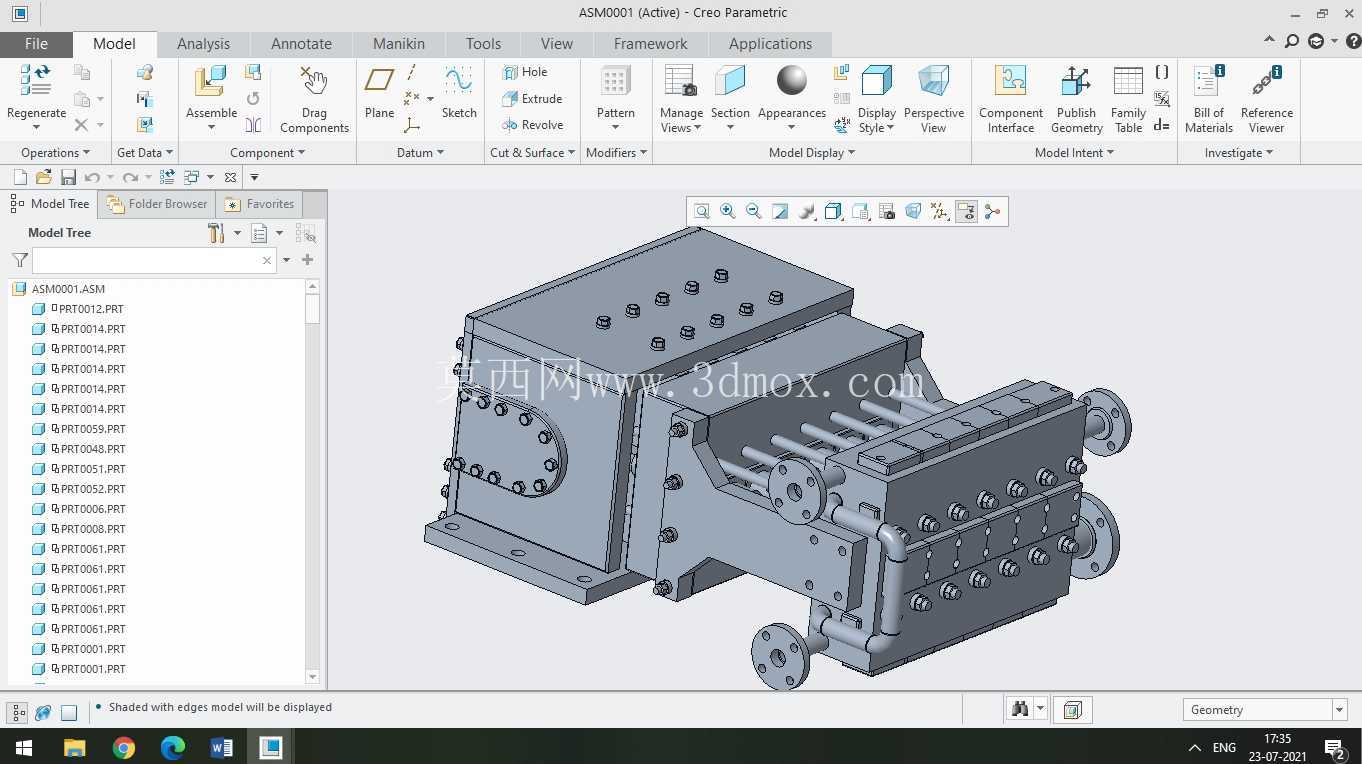Toggle navigator panel in status bar
This screenshot has width=1362, height=764.
click(17, 713)
